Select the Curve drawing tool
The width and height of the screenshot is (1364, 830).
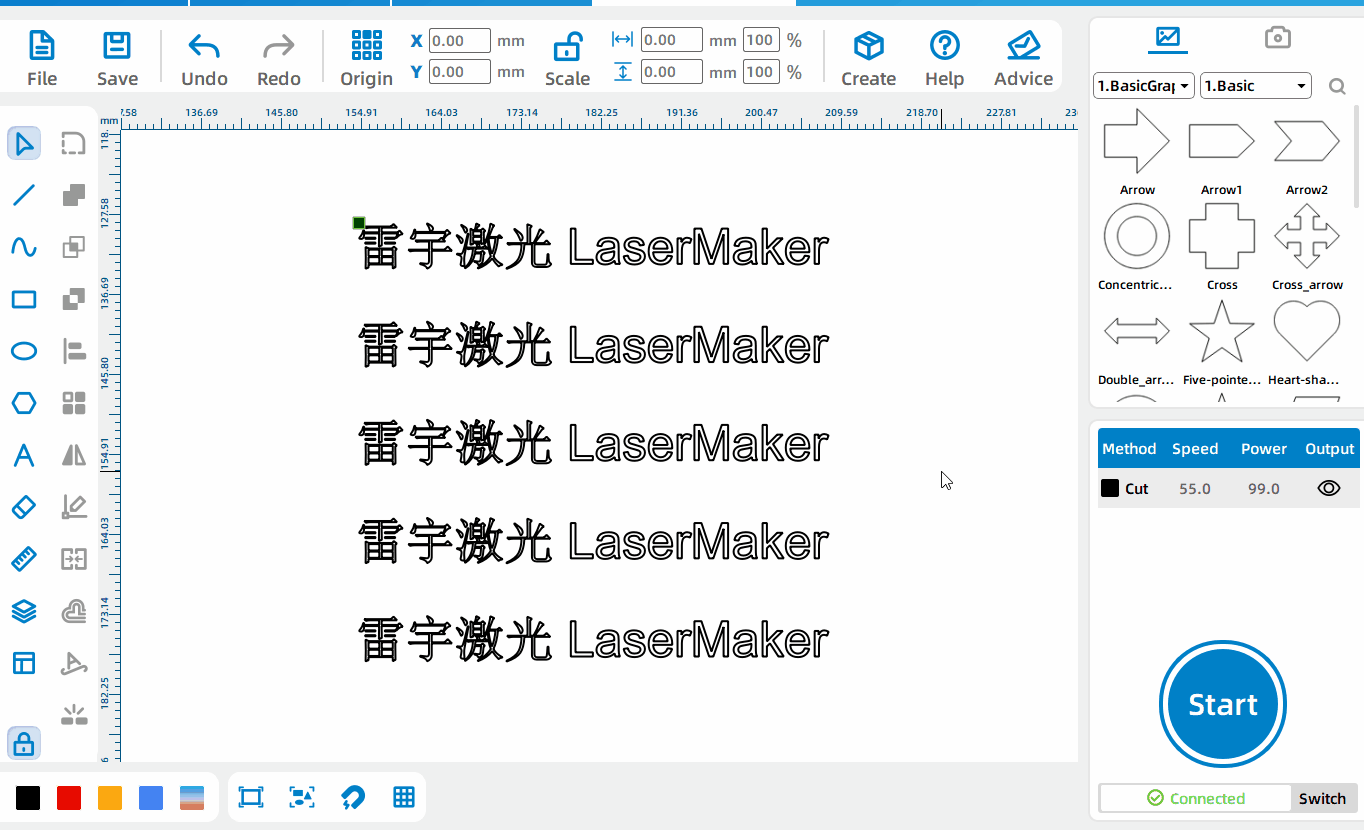tap(24, 247)
